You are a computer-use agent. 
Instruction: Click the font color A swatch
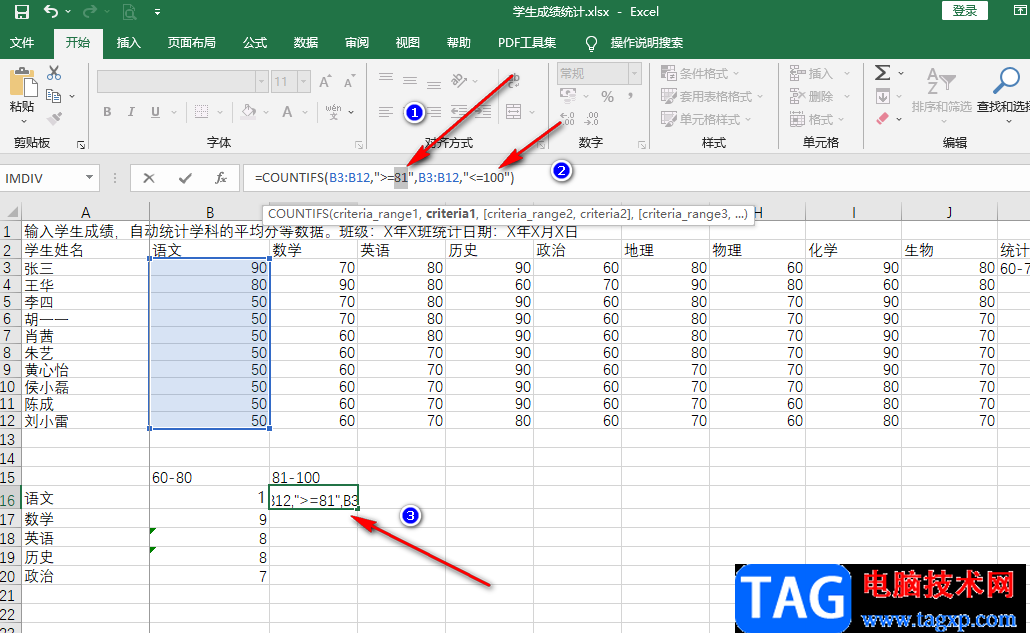click(x=287, y=112)
